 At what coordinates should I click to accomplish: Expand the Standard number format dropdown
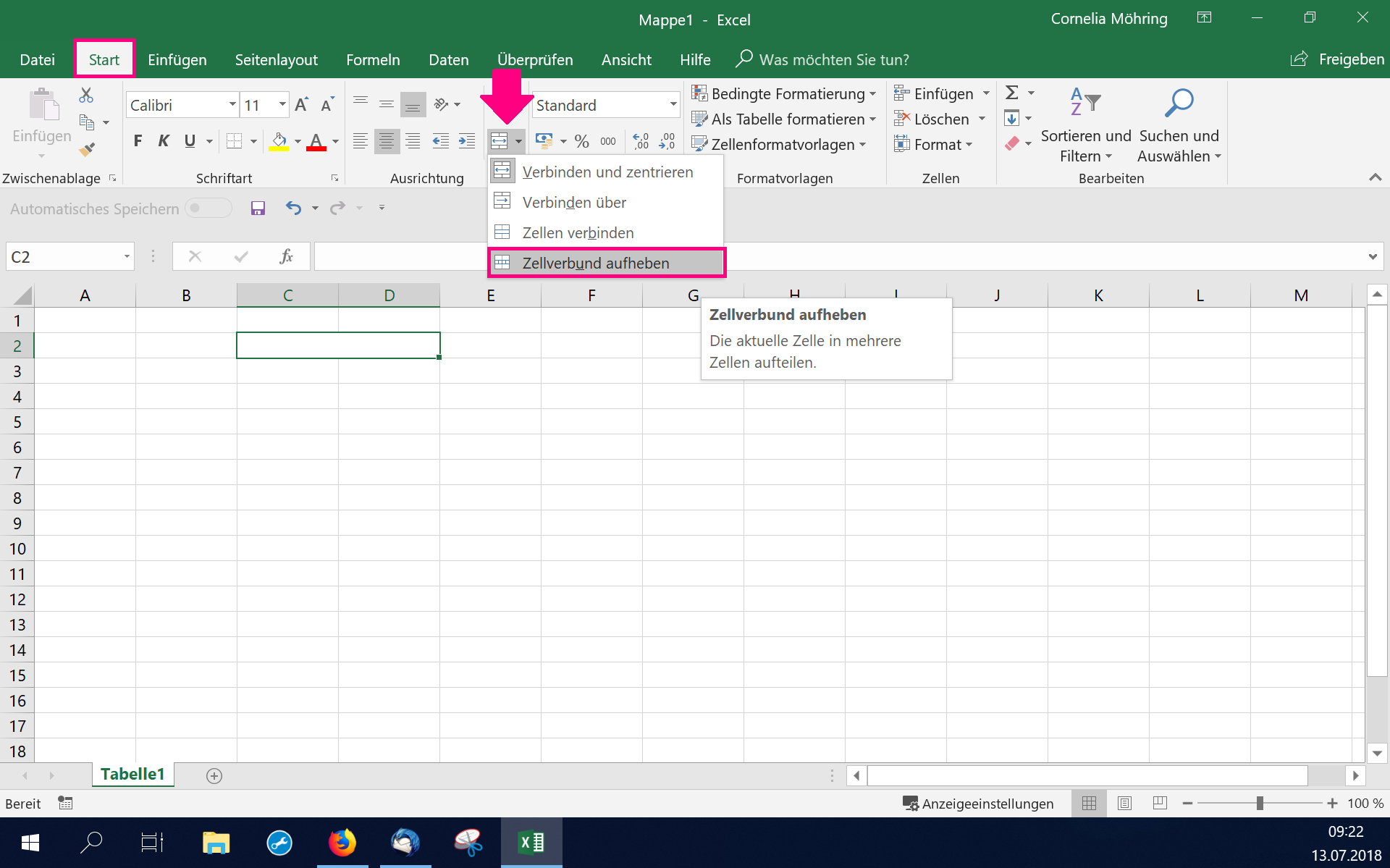tap(673, 105)
